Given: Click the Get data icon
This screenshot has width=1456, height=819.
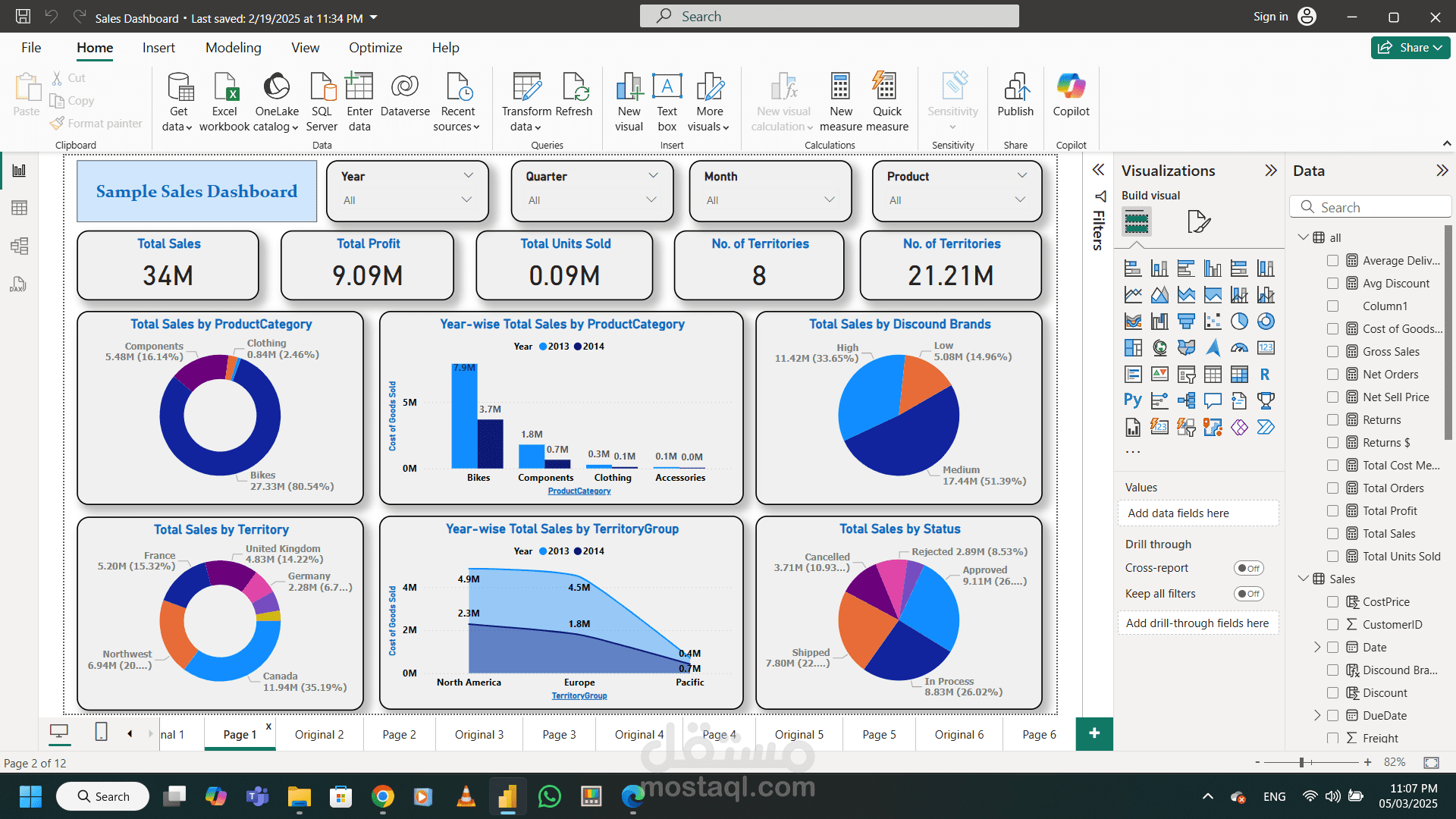Looking at the screenshot, I should (x=179, y=88).
